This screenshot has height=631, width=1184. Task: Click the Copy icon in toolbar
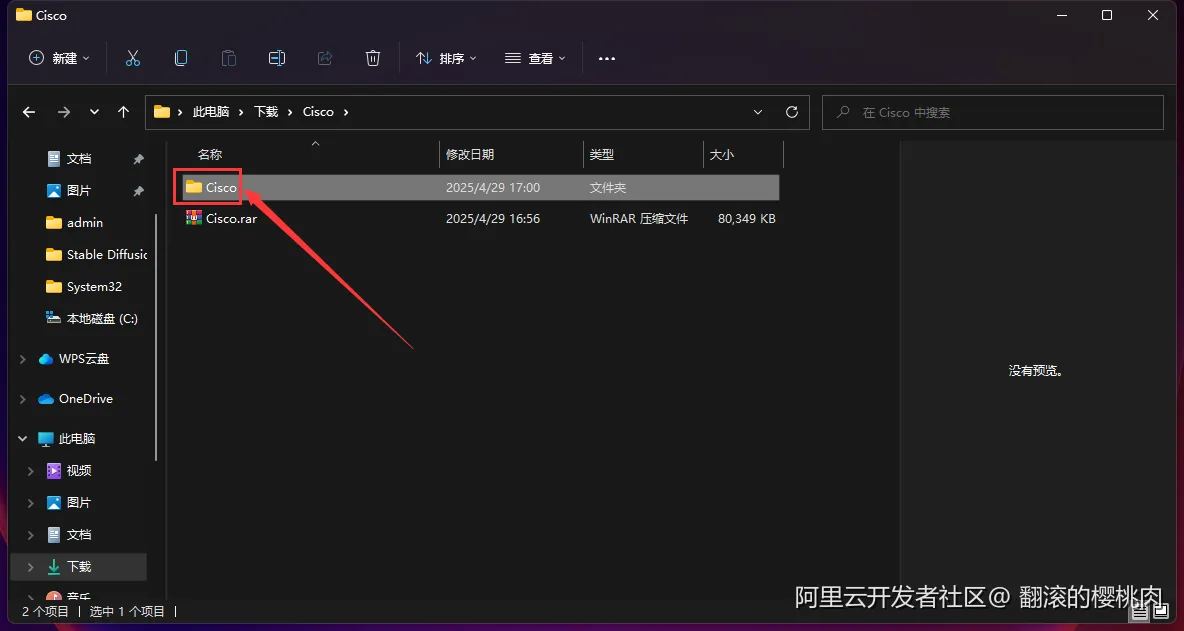click(x=180, y=58)
